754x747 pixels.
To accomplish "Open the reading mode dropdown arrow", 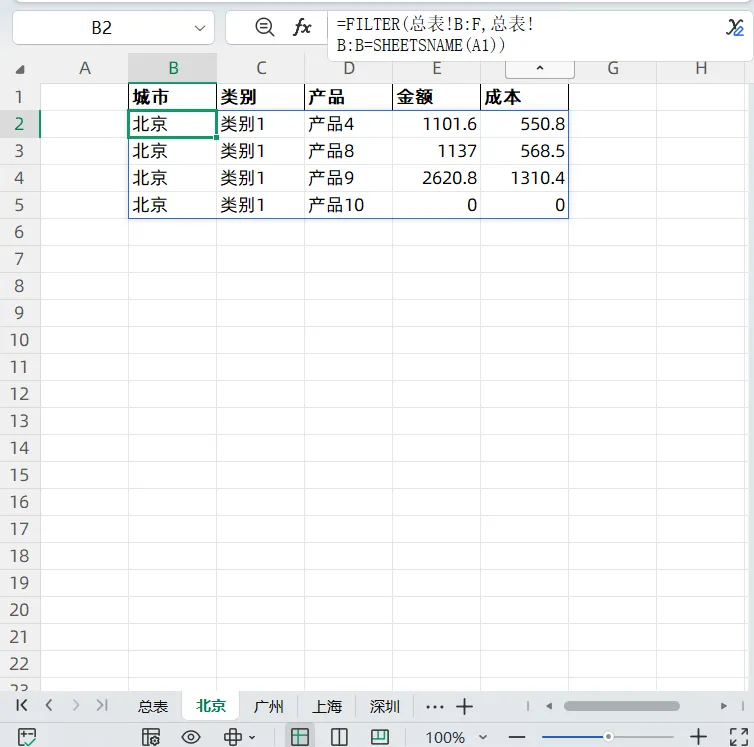I will (252, 737).
